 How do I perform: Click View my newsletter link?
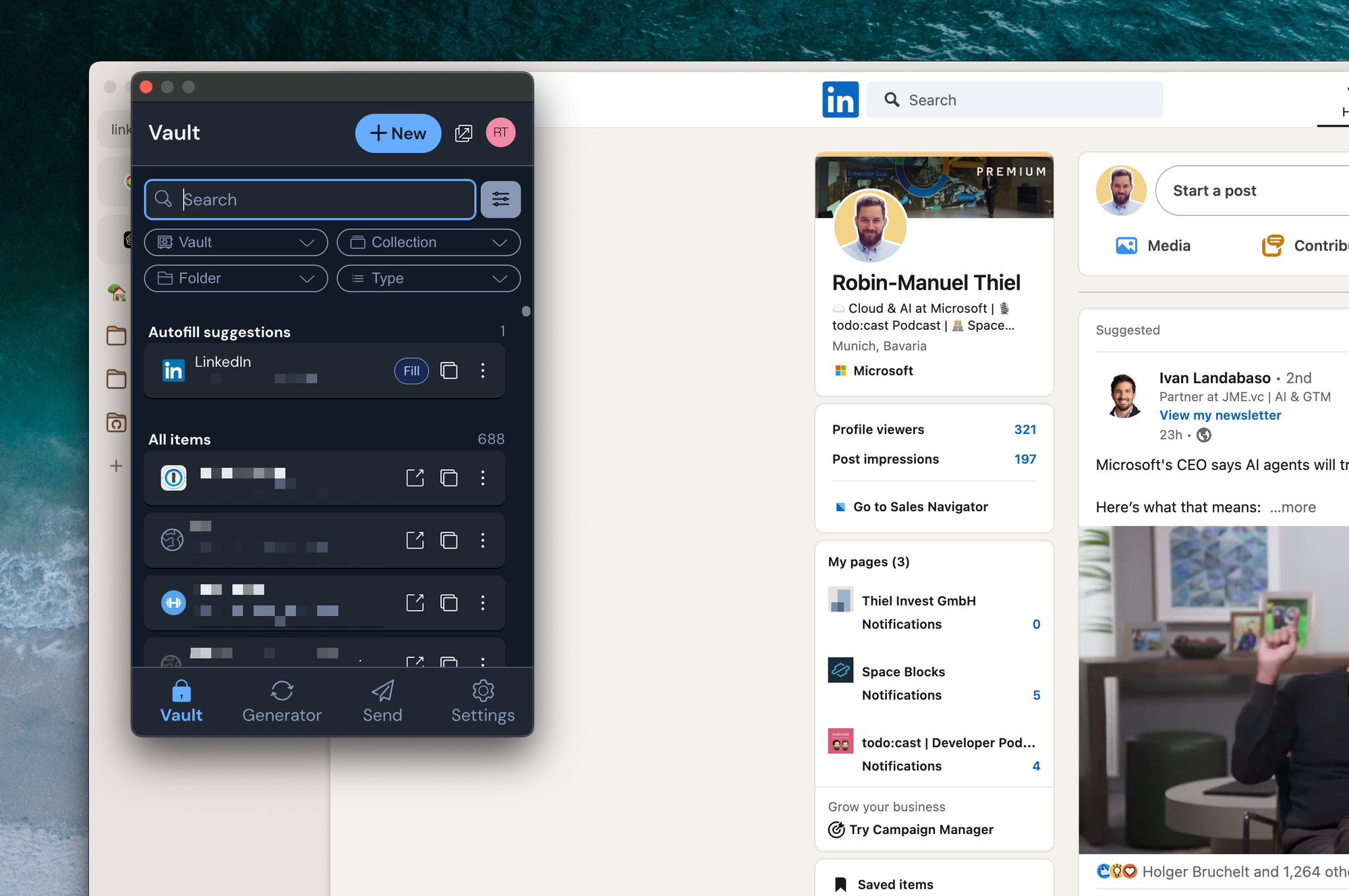[x=1220, y=415]
